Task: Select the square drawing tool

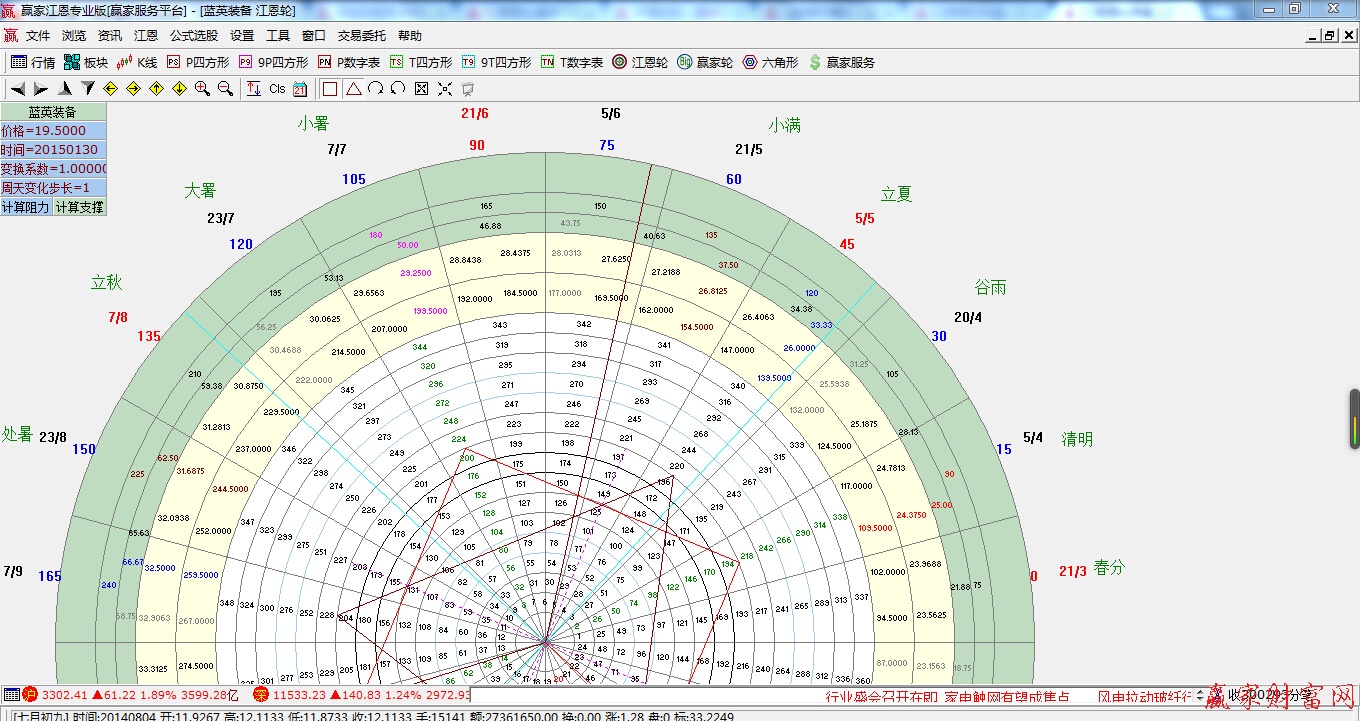Action: (330, 89)
